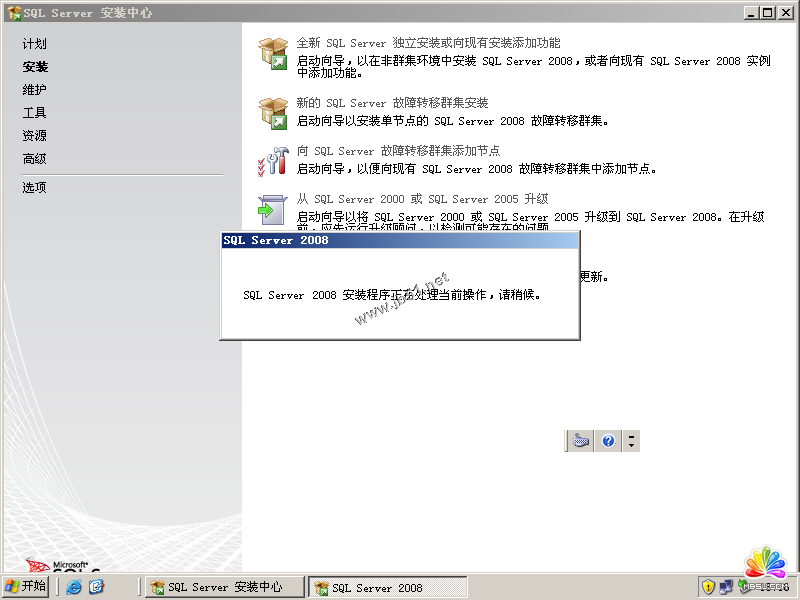The height and width of the screenshot is (600, 800).
Task: Click the new standalone installation box icon
Action: tap(272, 54)
